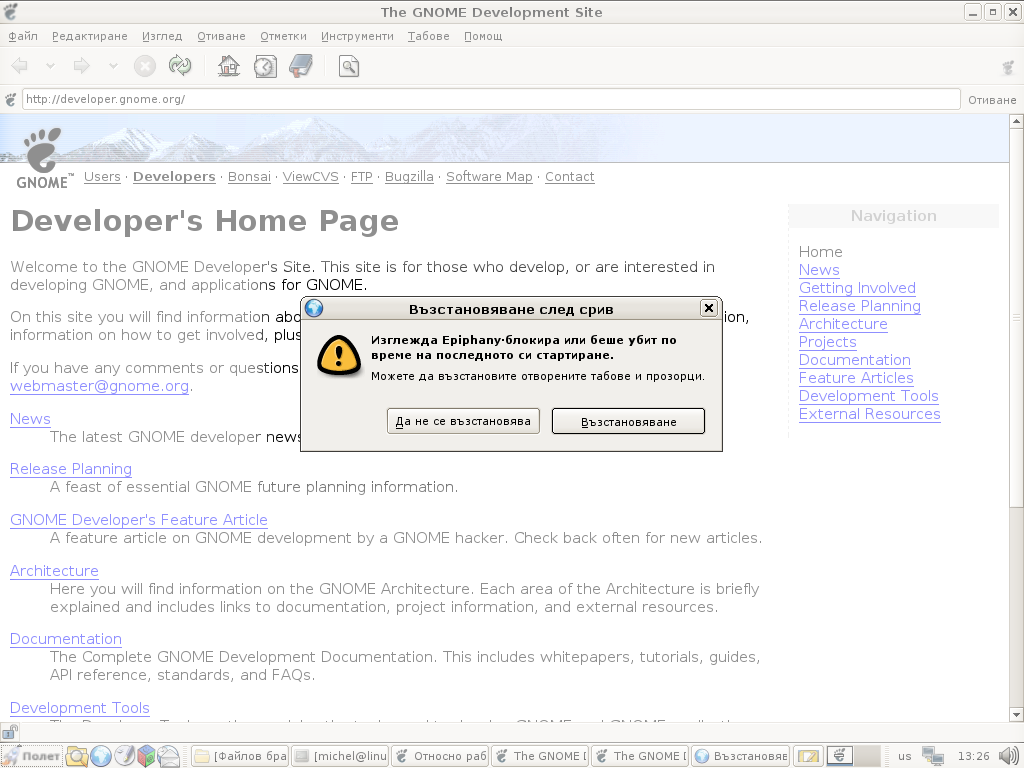Open the Bookmarks book icon
1024x768 pixels.
(300, 66)
